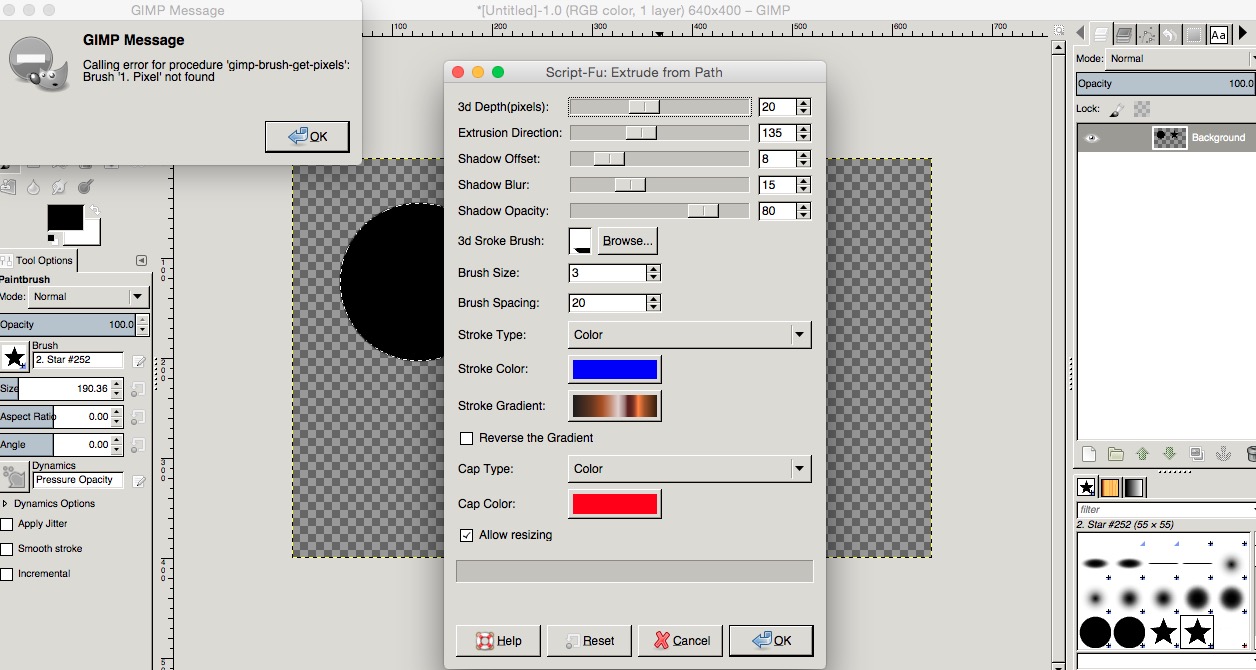1256x670 pixels.
Task: Select the Background layer thumbnail
Action: pos(1169,138)
